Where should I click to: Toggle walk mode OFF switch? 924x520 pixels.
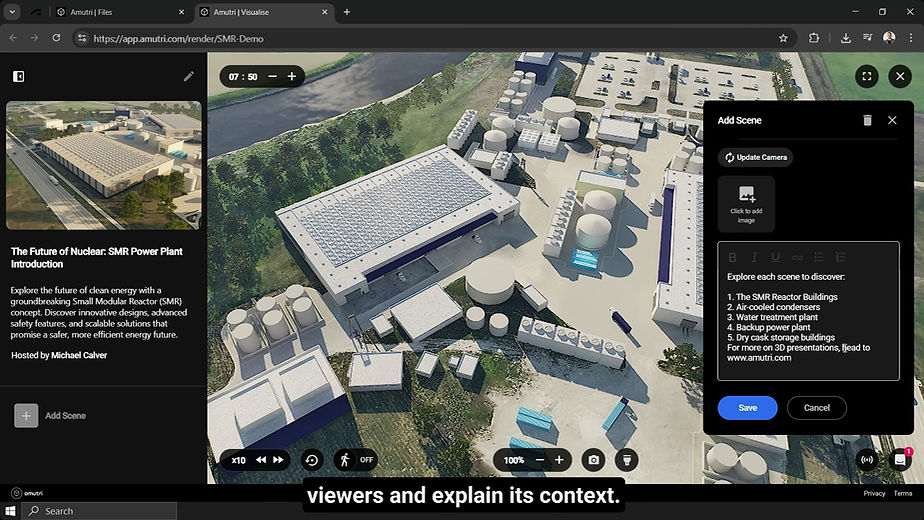(367, 460)
